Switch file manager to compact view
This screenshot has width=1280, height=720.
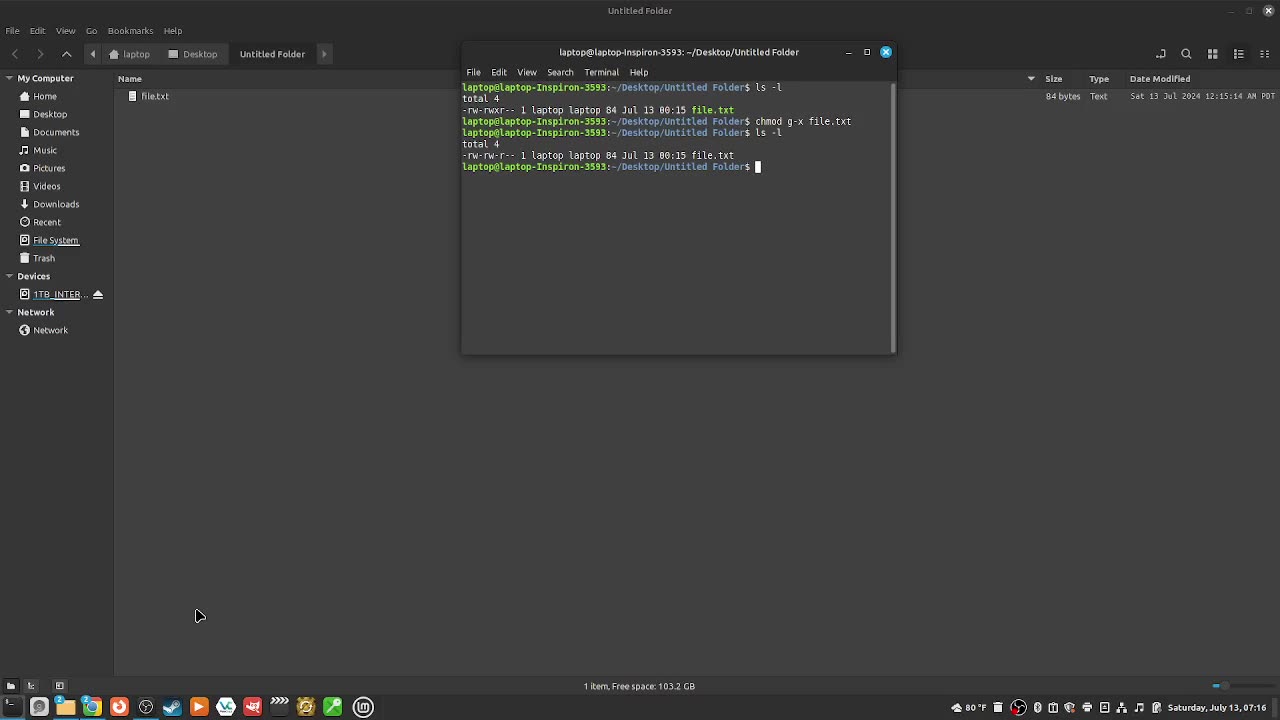[x=1264, y=54]
